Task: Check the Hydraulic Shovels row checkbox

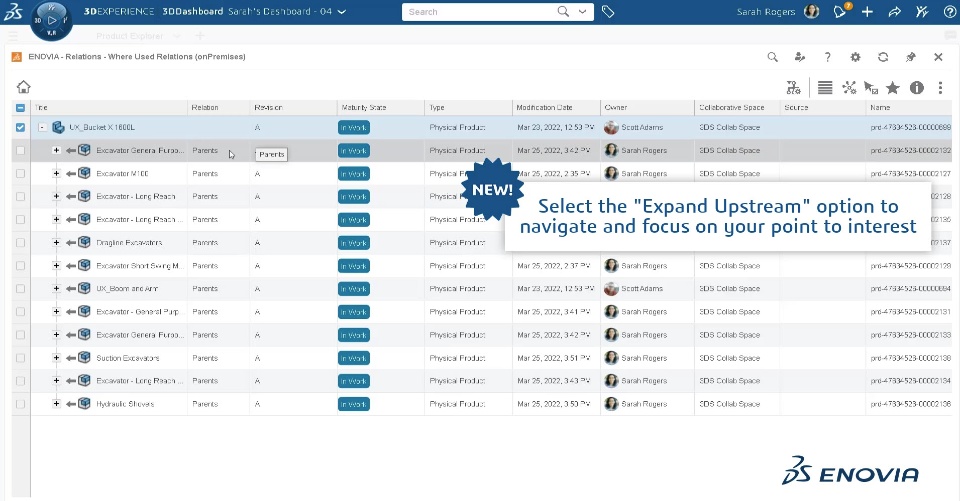Action: point(20,404)
